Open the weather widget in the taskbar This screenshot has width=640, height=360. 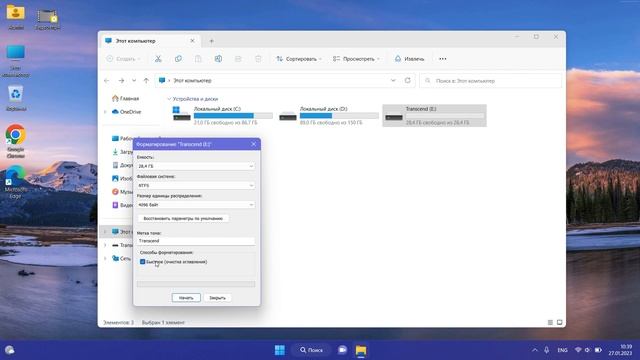pyautogui.click(x=10, y=350)
